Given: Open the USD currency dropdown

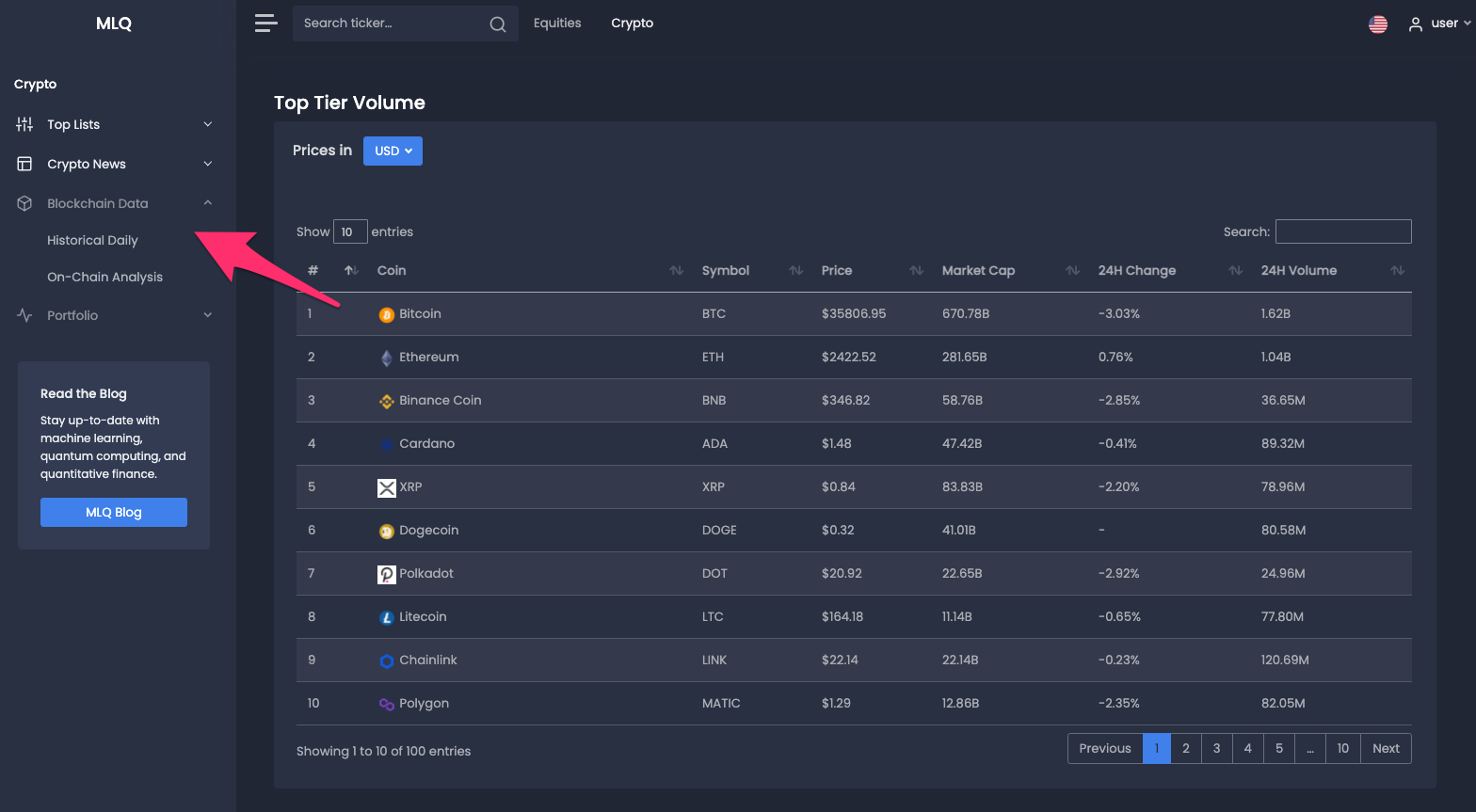Looking at the screenshot, I should 393,151.
